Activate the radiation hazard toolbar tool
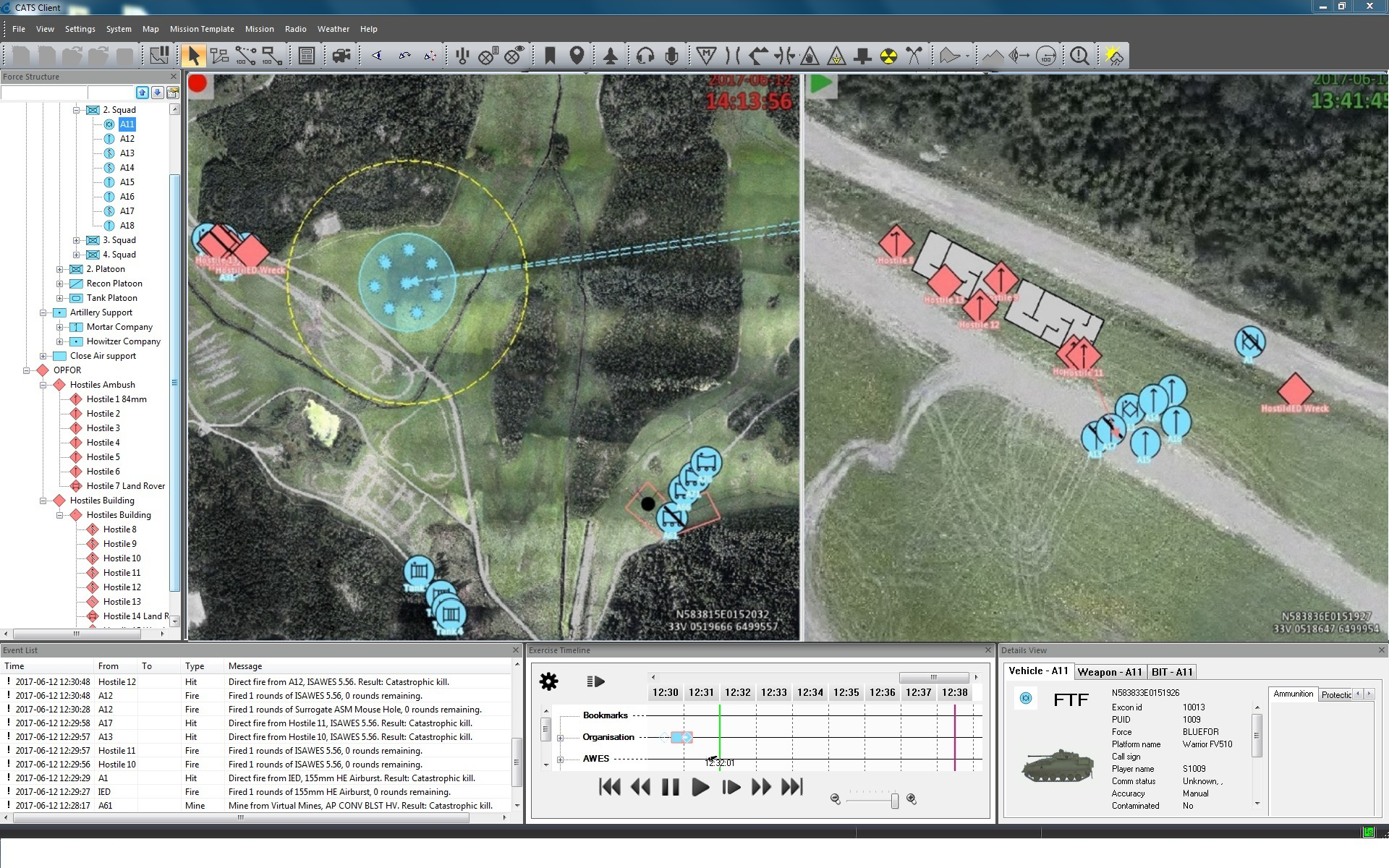The height and width of the screenshot is (868, 1389). (888, 55)
